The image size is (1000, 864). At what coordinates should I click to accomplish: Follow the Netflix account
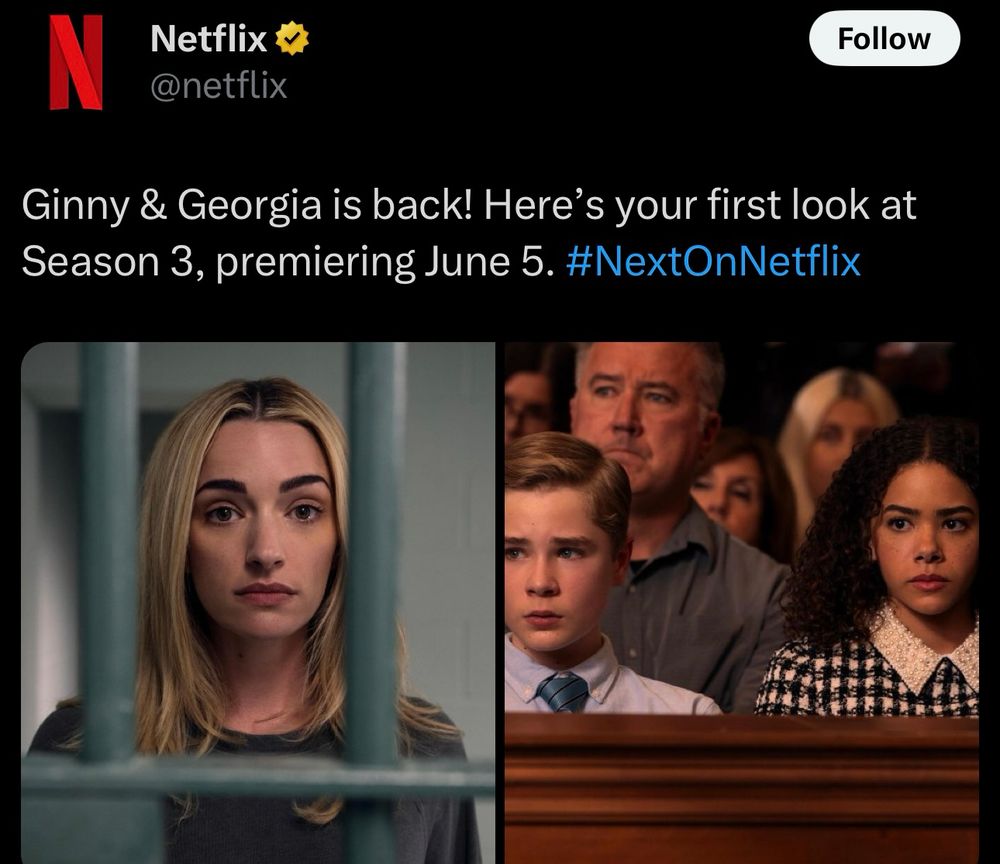884,38
